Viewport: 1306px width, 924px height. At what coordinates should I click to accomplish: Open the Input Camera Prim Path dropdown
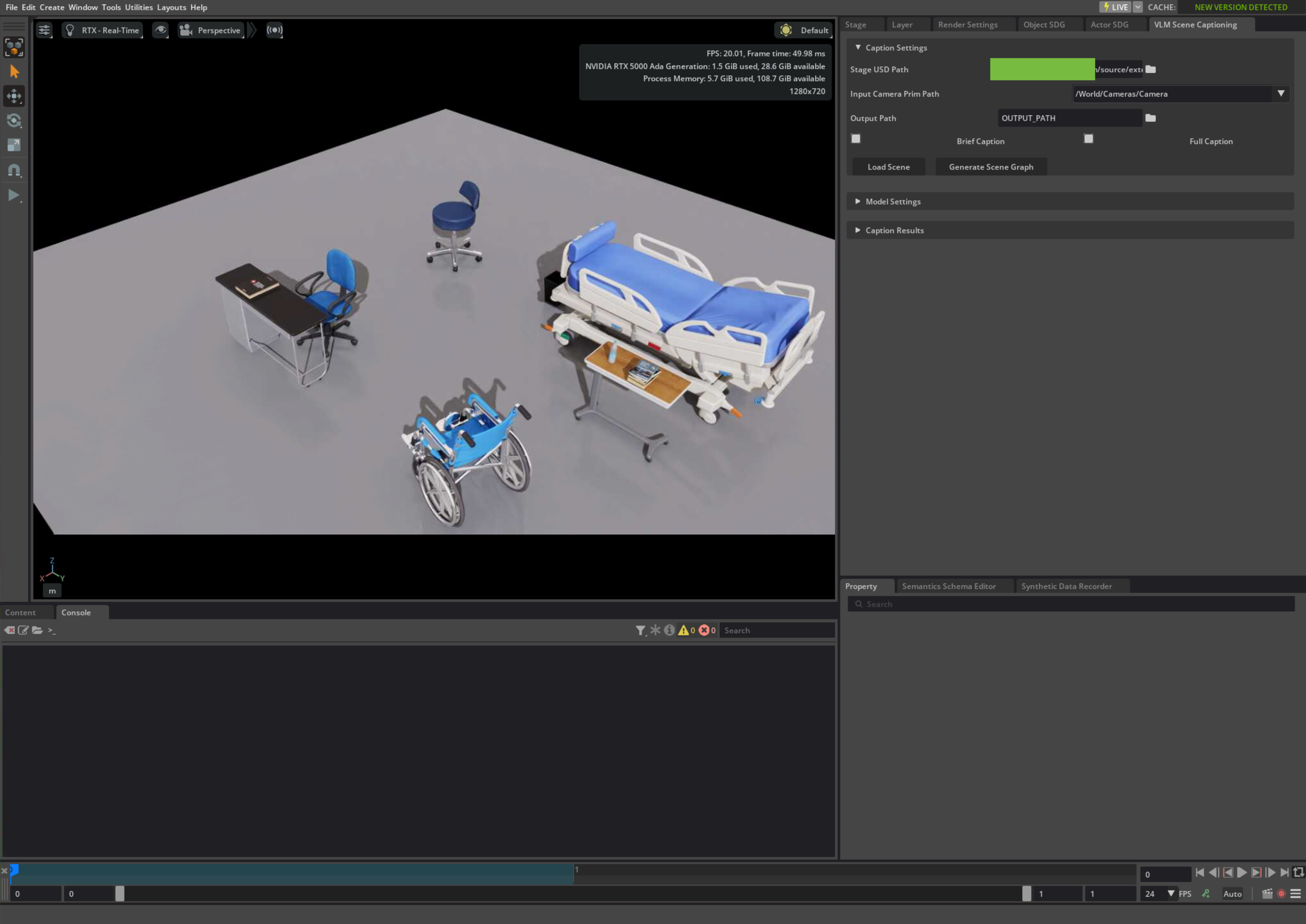[x=1281, y=94]
